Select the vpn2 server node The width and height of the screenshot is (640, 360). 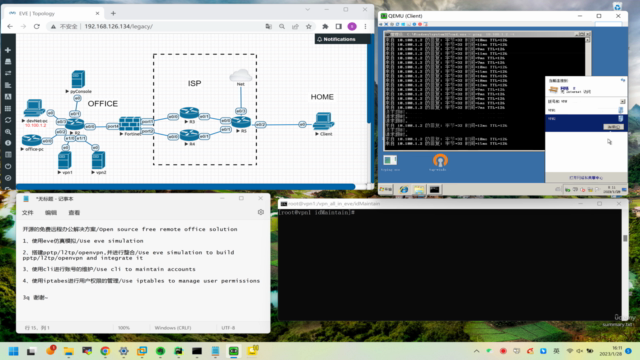pos(98,160)
